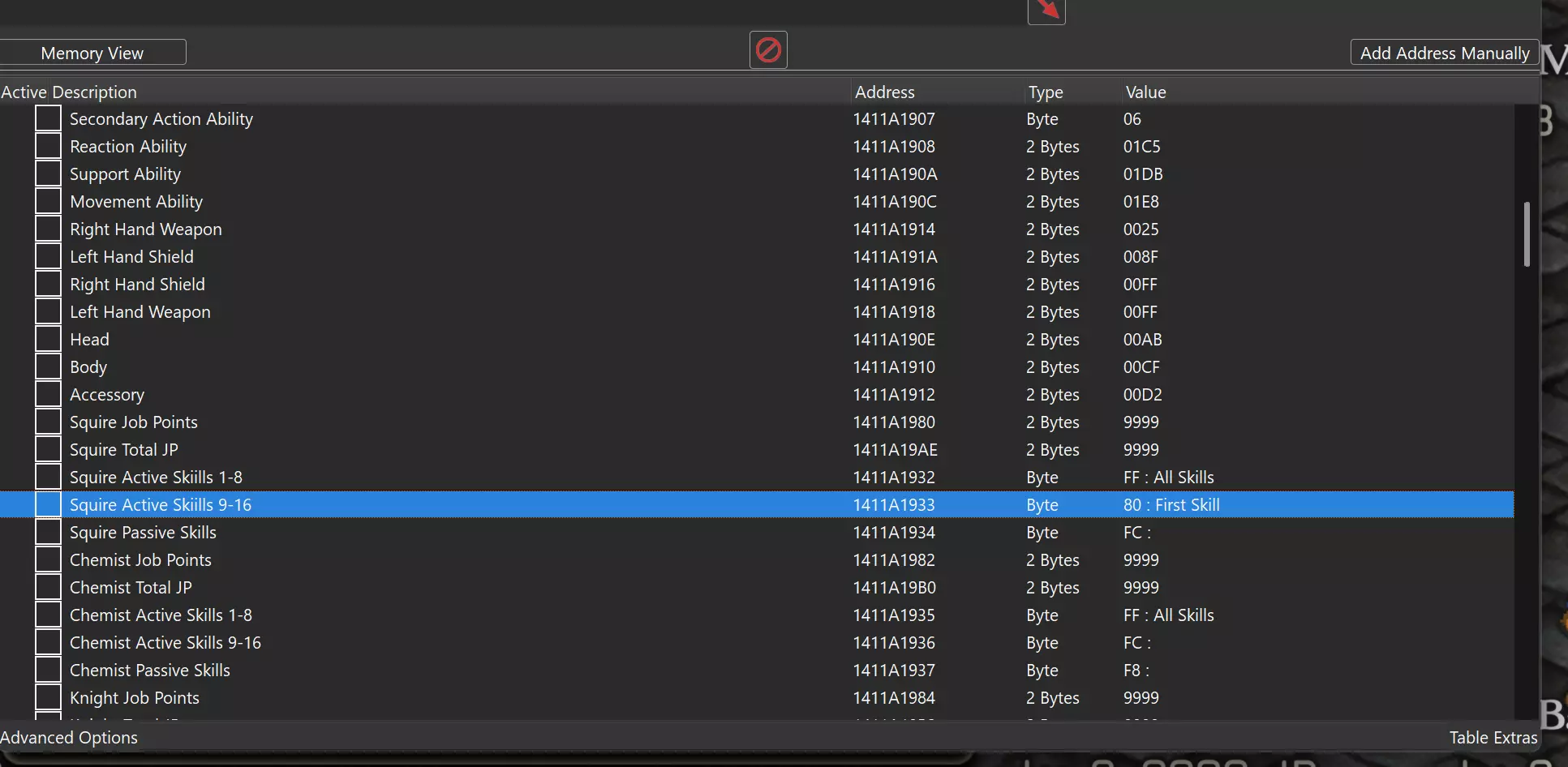The height and width of the screenshot is (767, 1568).
Task: Check the Knight Job Points box
Action: pos(48,697)
